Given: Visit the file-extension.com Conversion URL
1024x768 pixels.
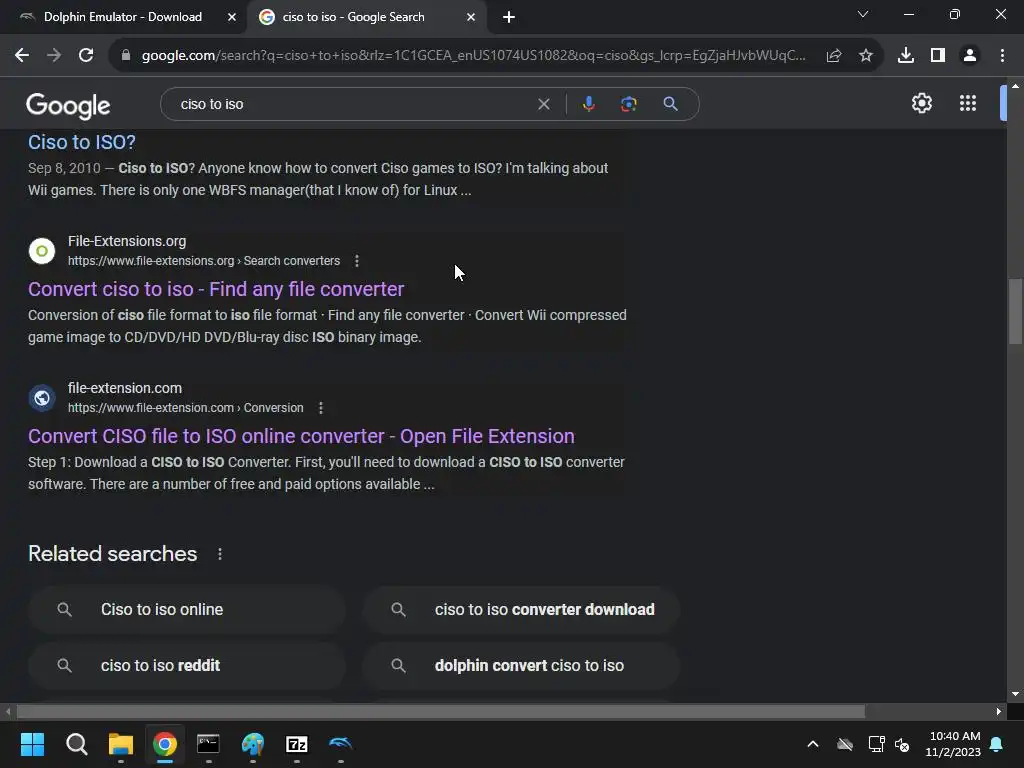Looking at the screenshot, I should 185,408.
